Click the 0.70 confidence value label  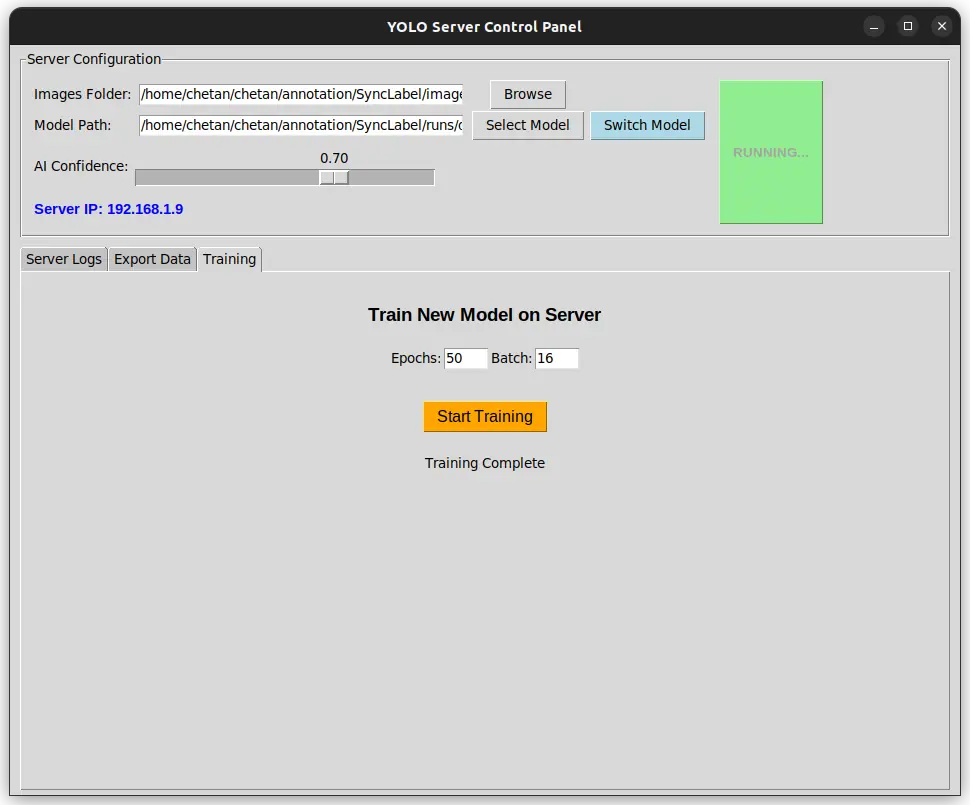(x=335, y=157)
